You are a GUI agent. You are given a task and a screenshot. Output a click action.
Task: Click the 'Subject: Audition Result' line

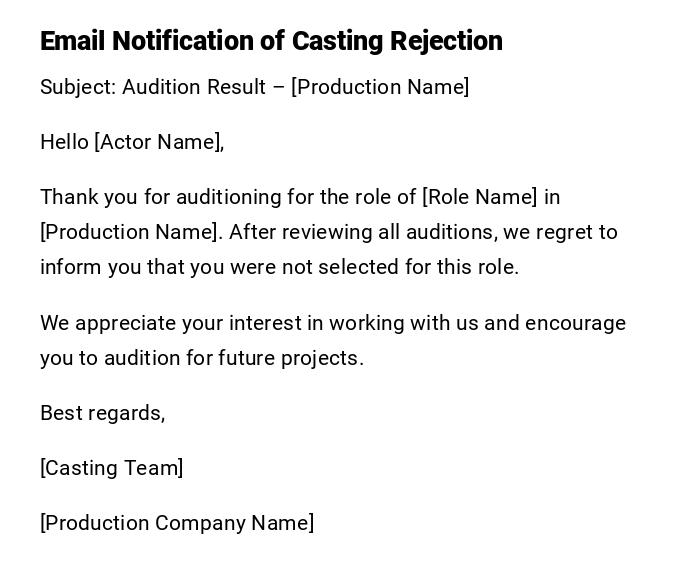coord(154,87)
